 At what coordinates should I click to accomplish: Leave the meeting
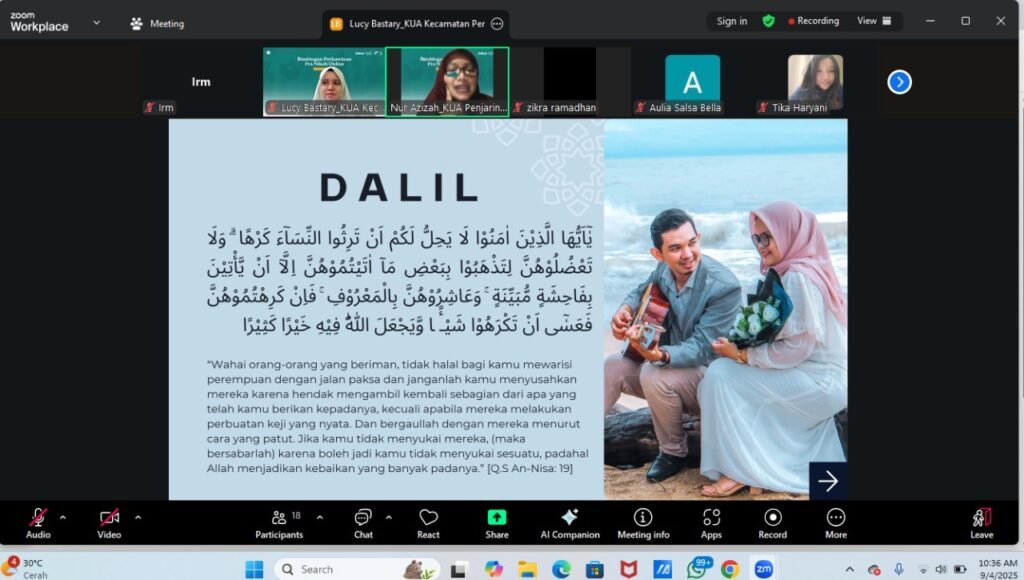981,522
